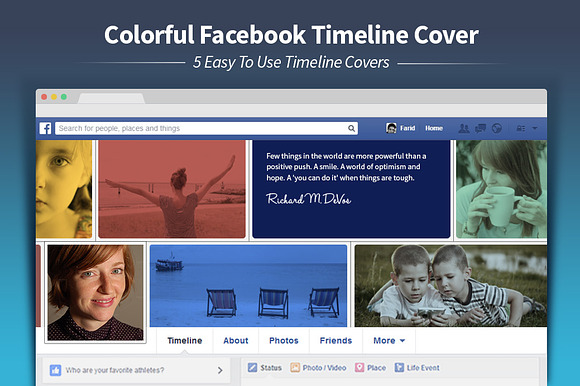Open the notifications globe icon
This screenshot has width=580, height=386.
(497, 128)
